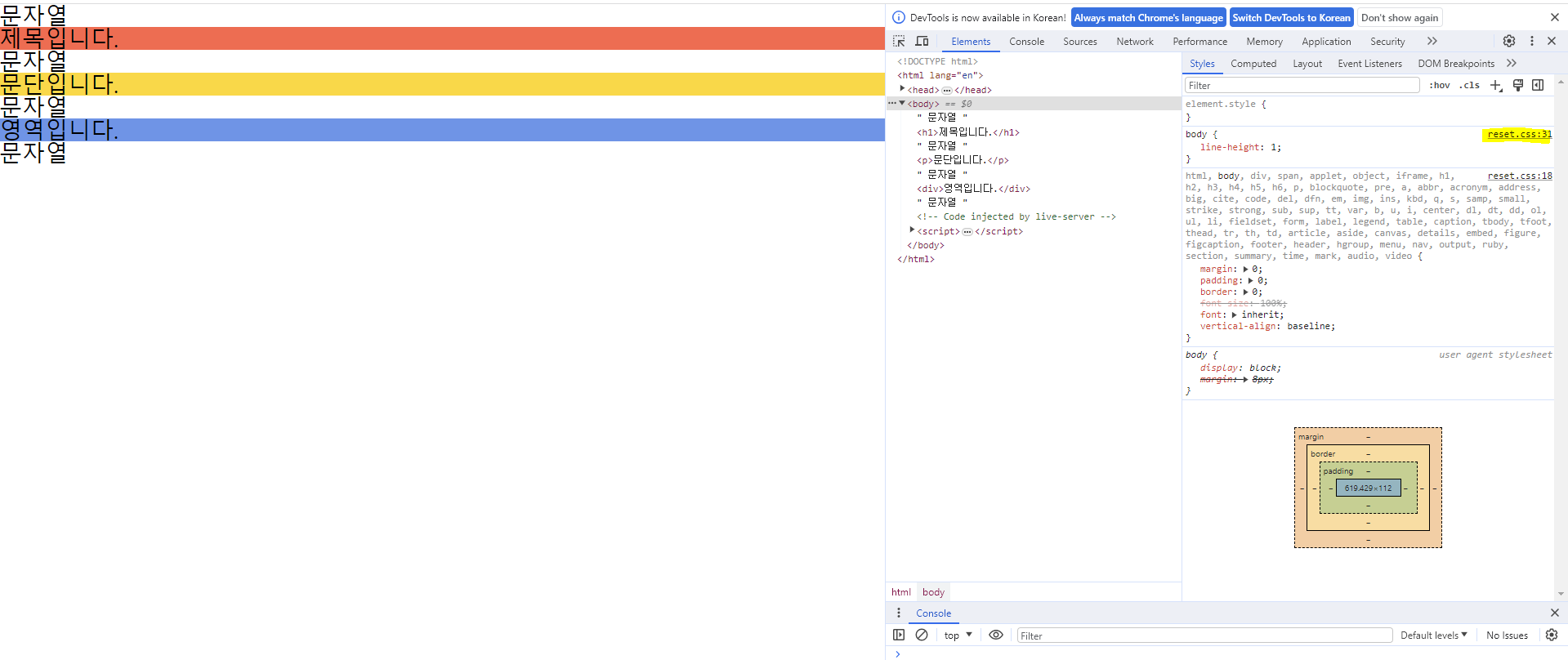
Task: Switch to the Console tab
Action: tap(1026, 41)
